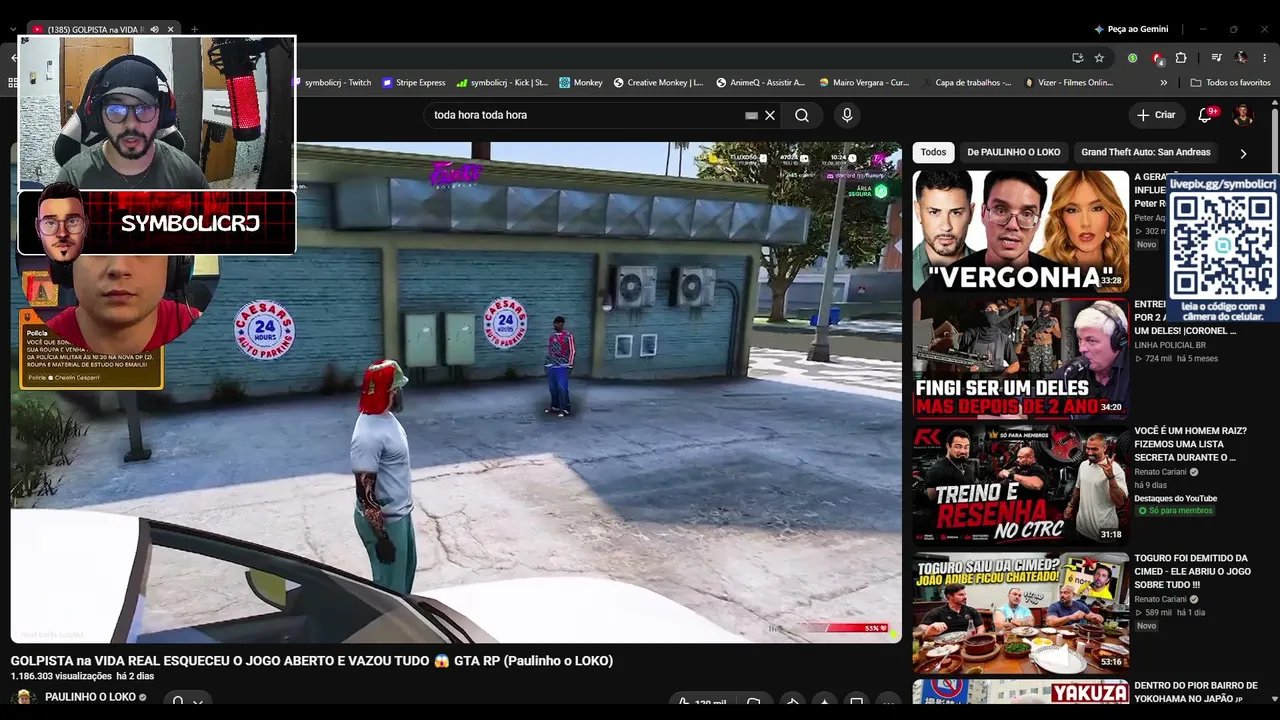Open a new browser tab

coord(194,30)
